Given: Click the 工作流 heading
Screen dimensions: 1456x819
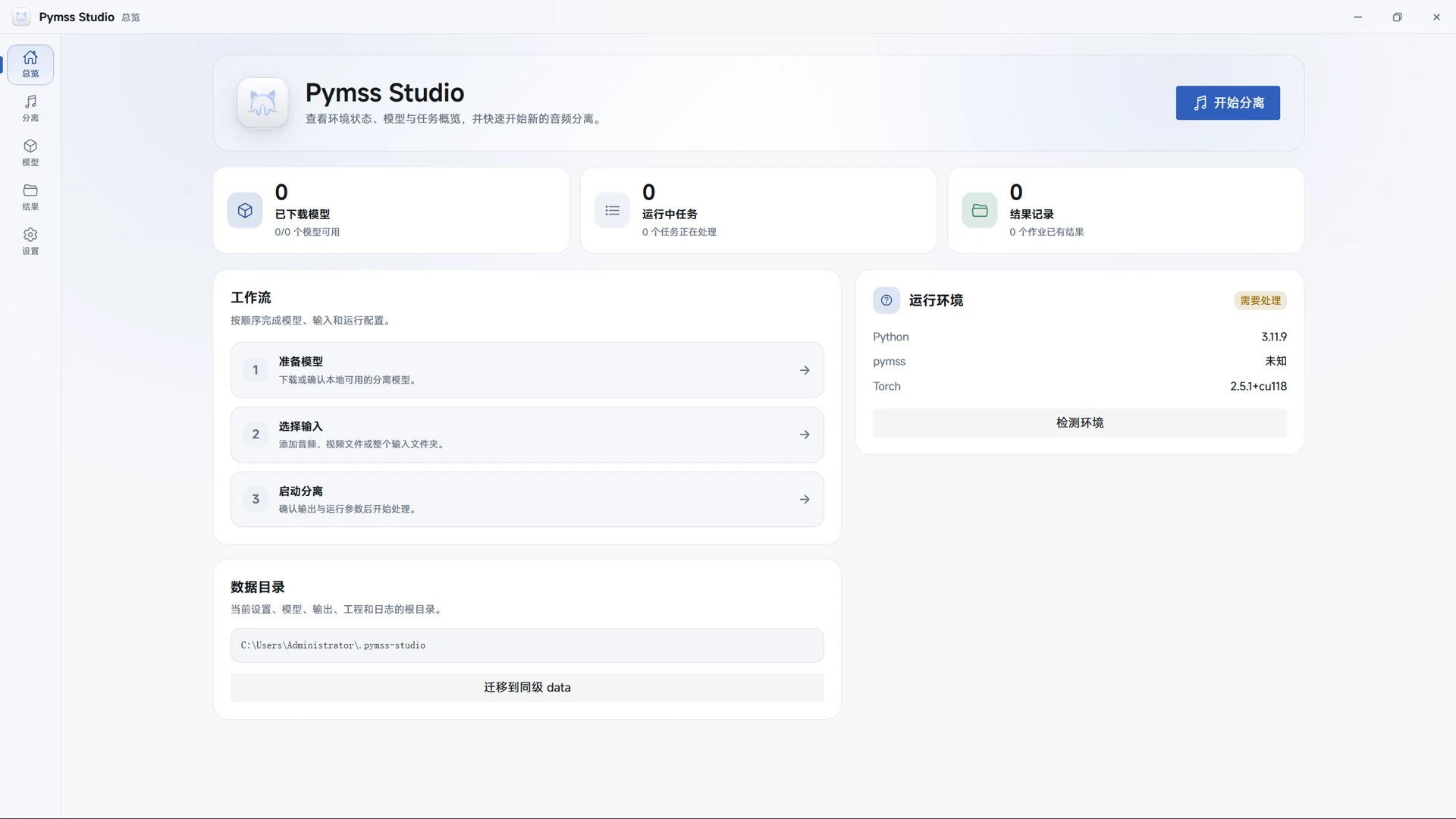Looking at the screenshot, I should 250,297.
